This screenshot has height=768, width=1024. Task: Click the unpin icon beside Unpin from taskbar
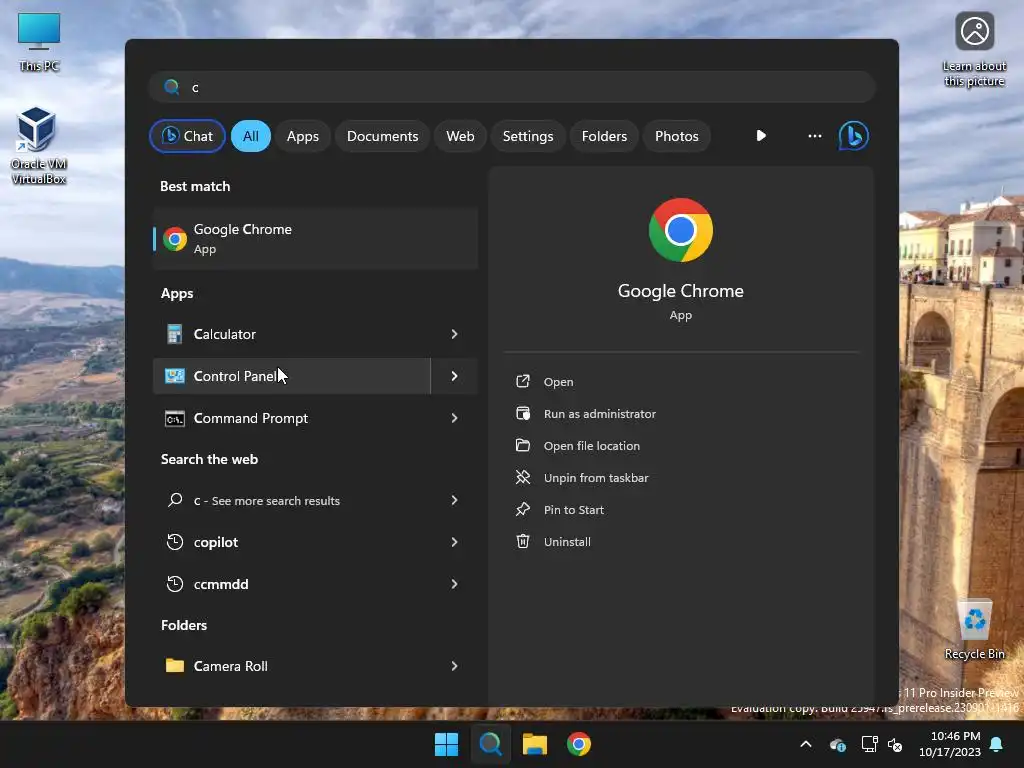(x=523, y=477)
